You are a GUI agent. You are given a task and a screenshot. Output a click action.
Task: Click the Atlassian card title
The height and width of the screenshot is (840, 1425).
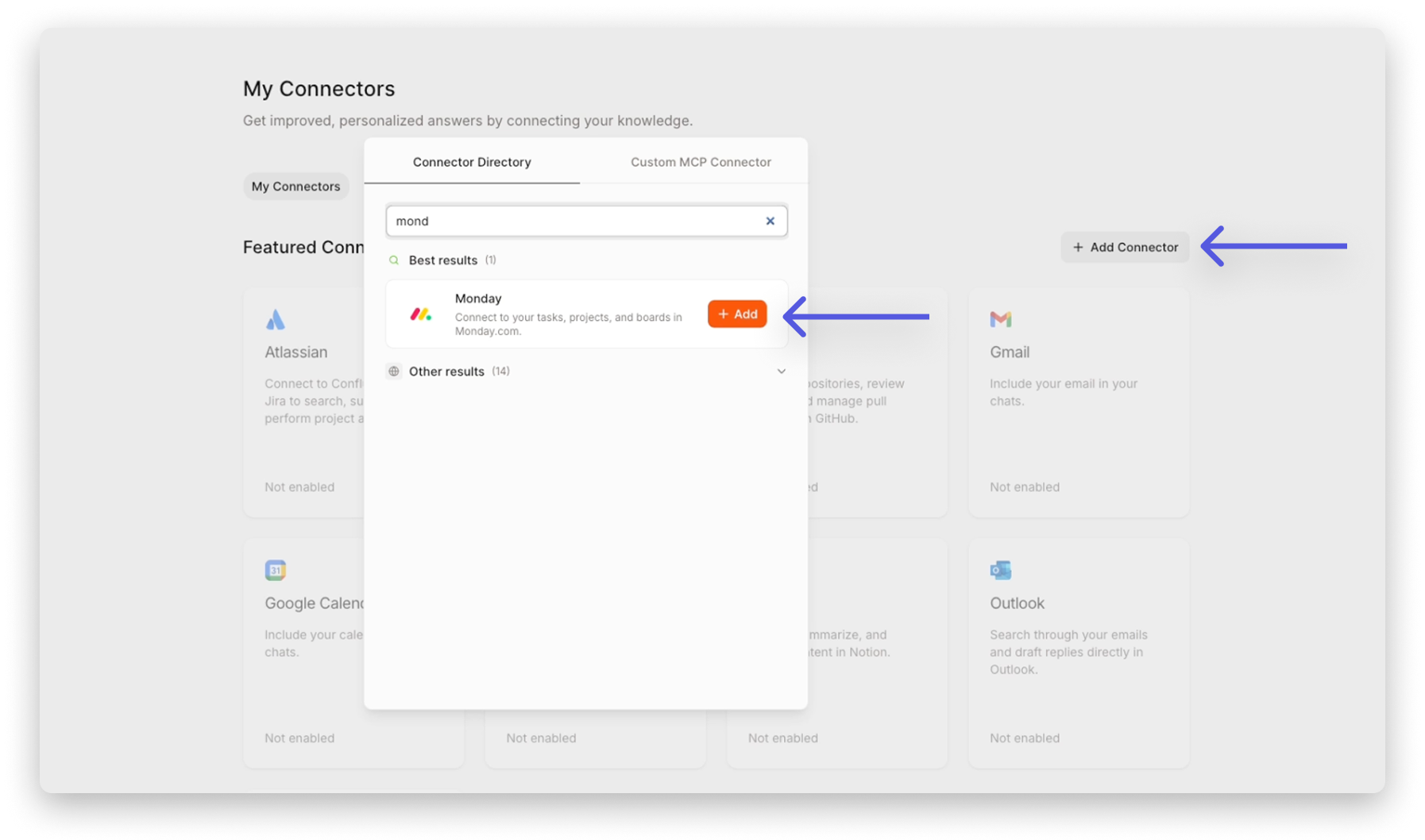(295, 352)
